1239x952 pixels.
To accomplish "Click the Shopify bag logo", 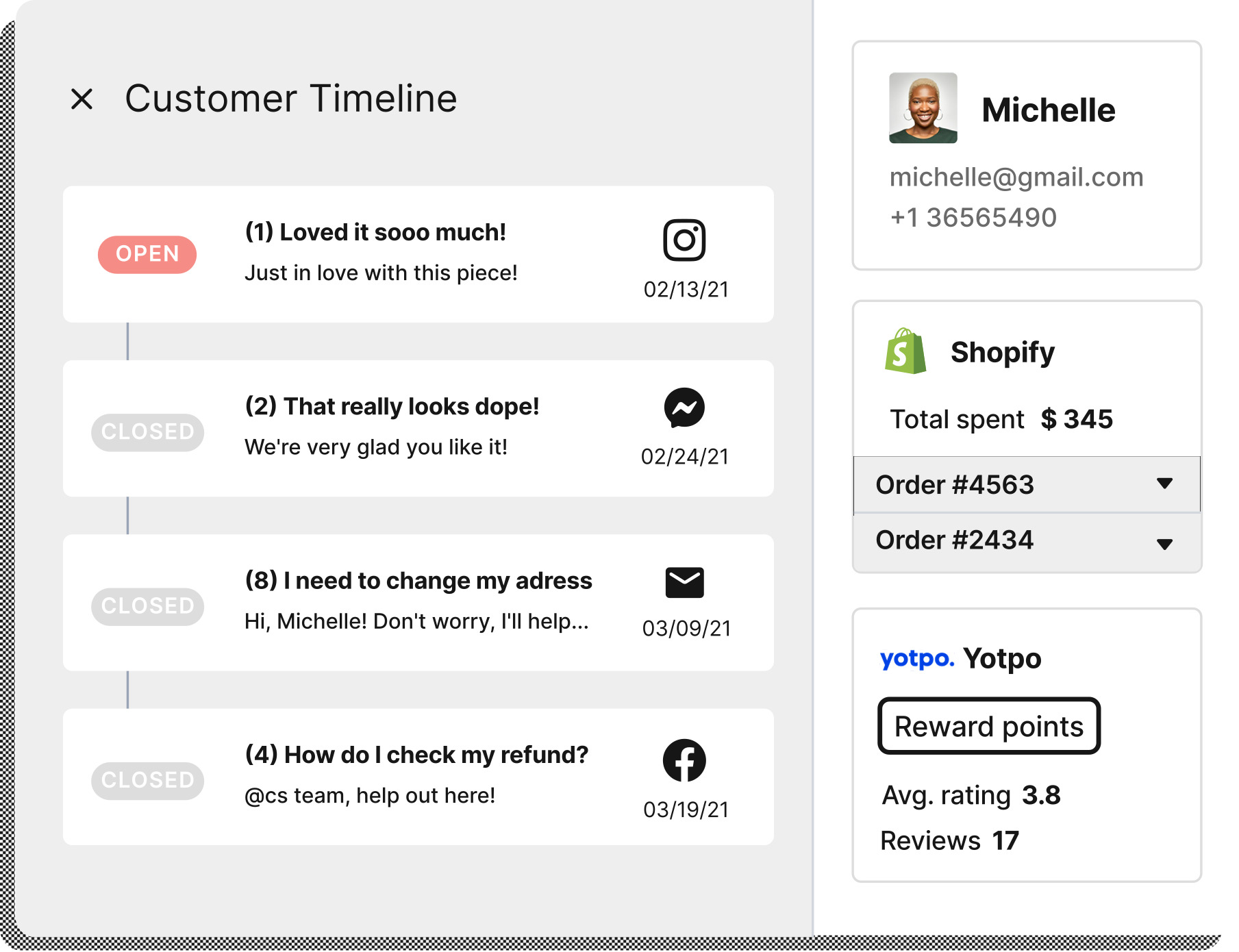I will pyautogui.click(x=905, y=351).
